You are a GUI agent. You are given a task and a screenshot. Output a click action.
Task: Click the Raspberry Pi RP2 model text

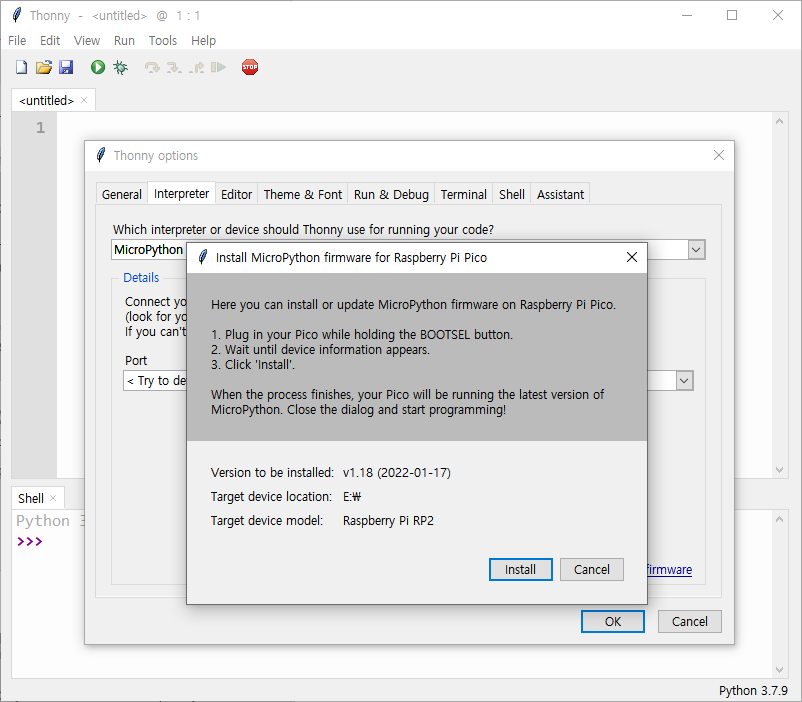coord(388,520)
